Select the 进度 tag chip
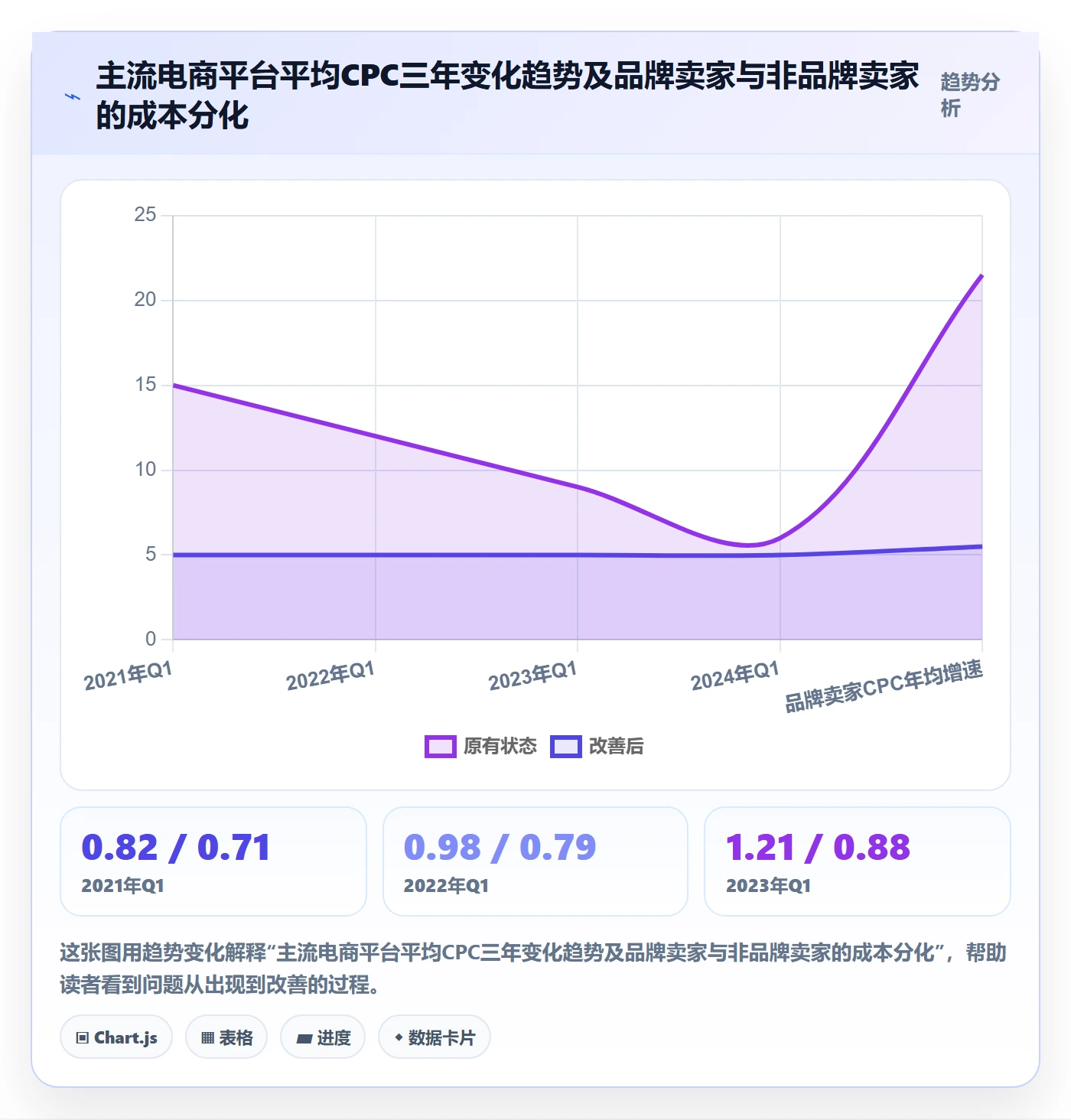The height and width of the screenshot is (1120, 1071). click(x=323, y=1037)
